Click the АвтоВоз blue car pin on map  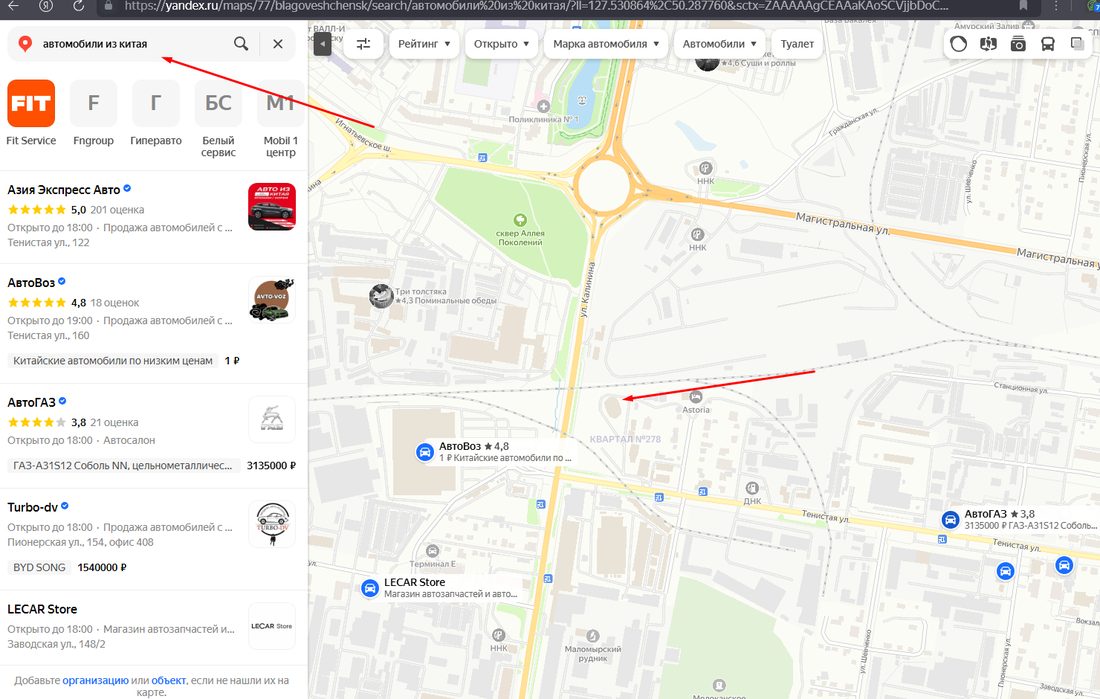tap(424, 452)
